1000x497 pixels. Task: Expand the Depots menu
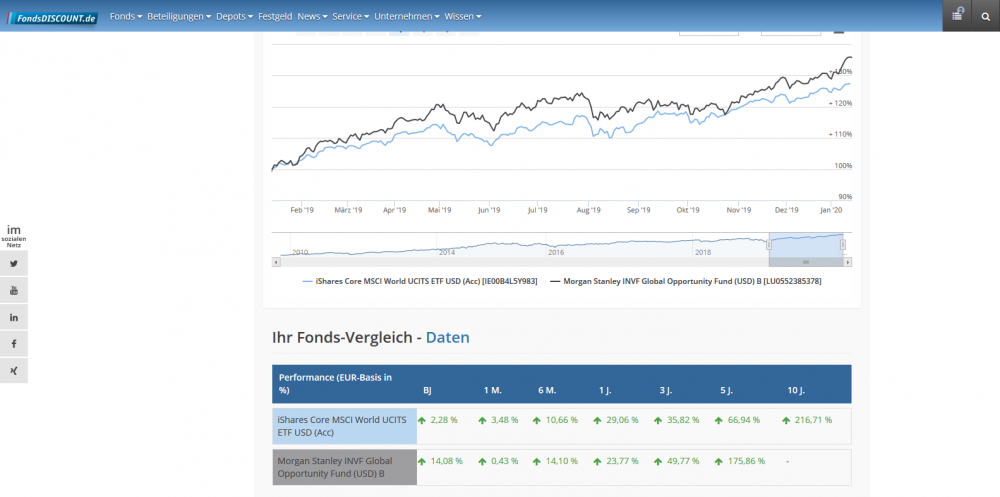[234, 17]
